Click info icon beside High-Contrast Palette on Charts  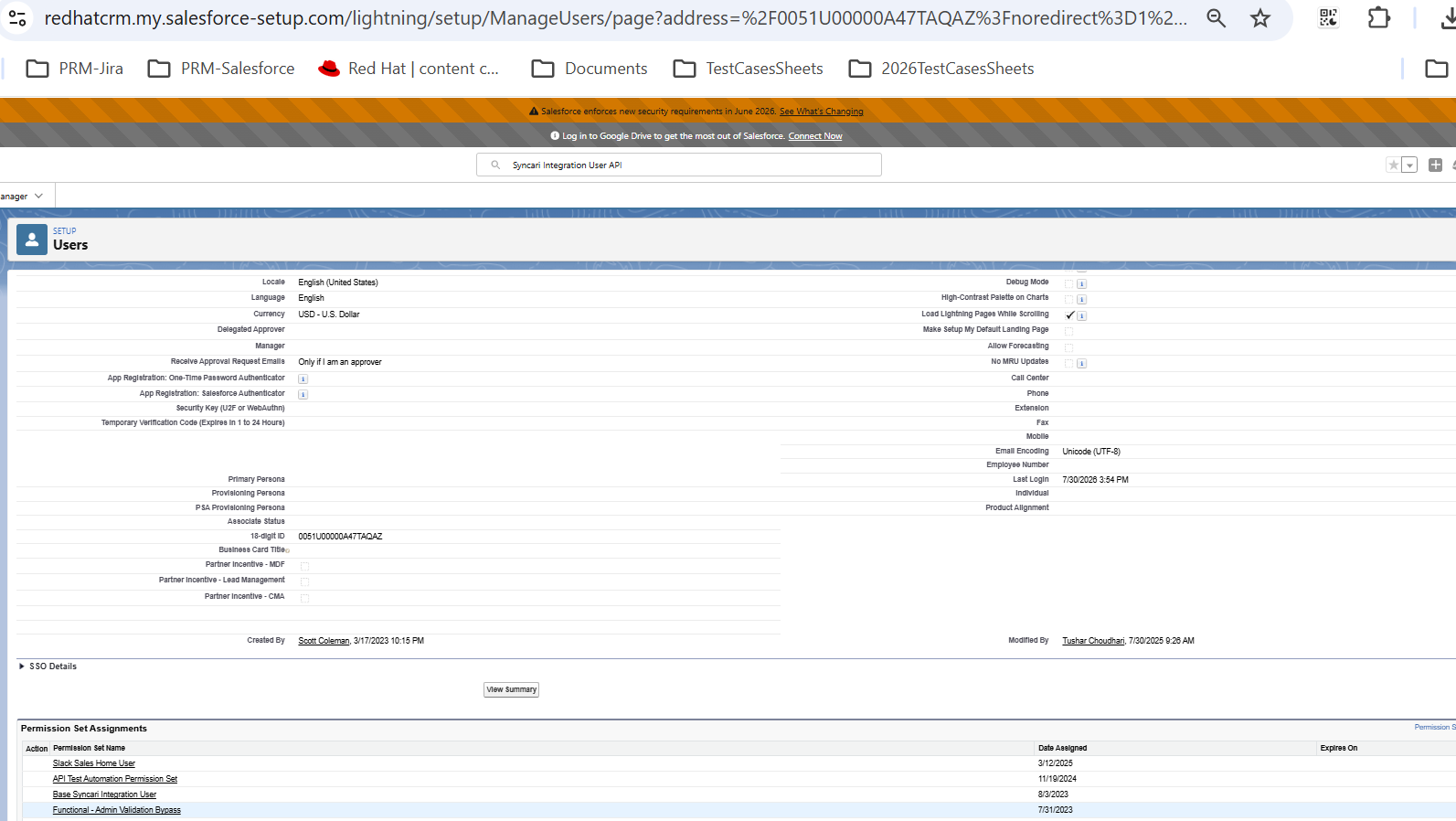point(1081,300)
